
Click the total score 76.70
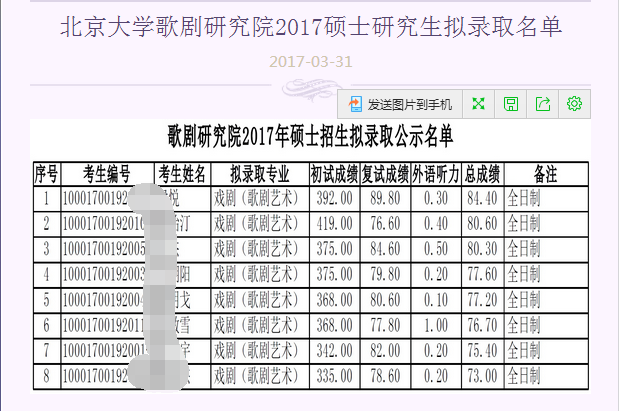[x=482, y=325]
